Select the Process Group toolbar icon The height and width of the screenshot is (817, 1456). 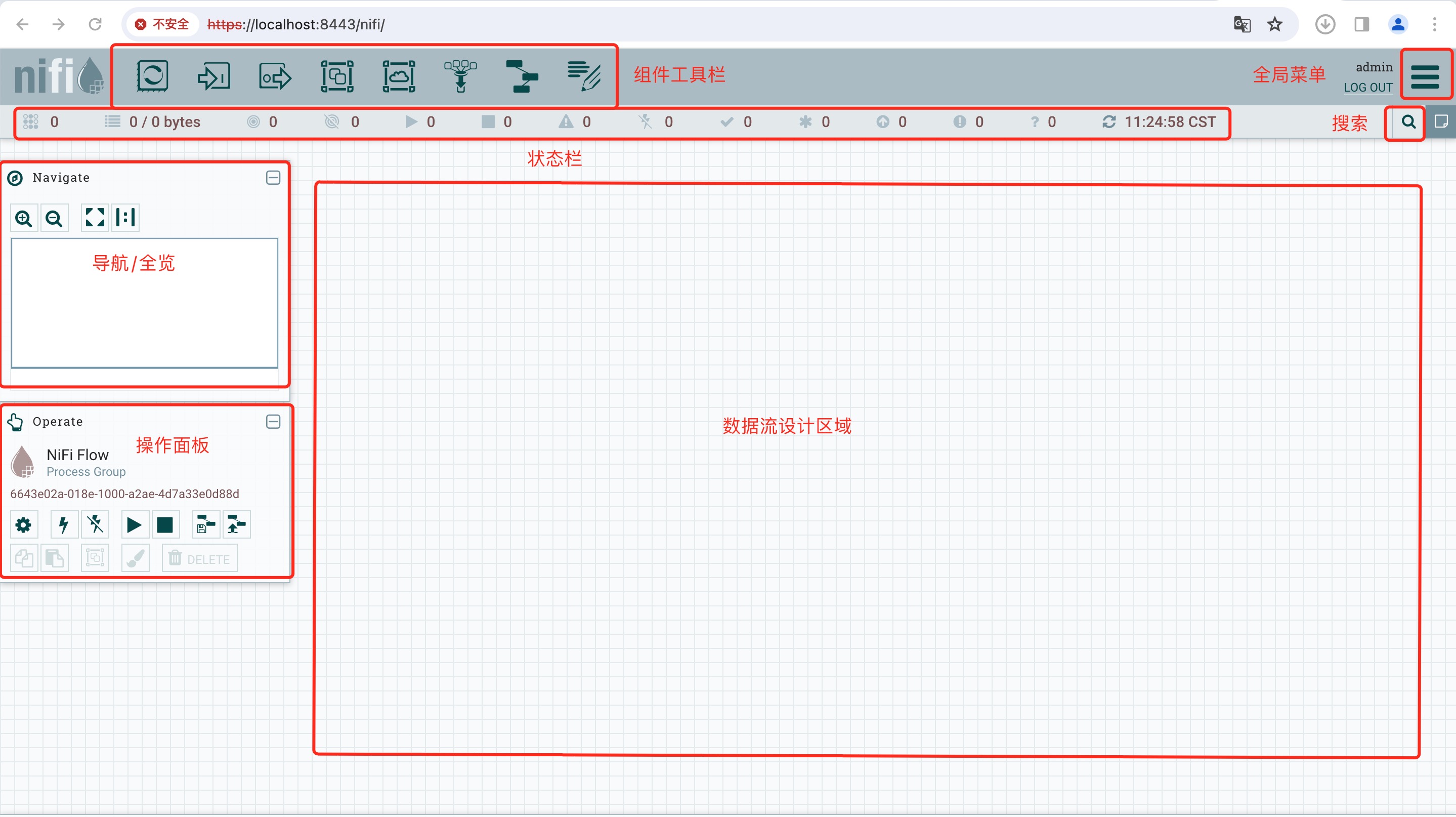tap(337, 76)
